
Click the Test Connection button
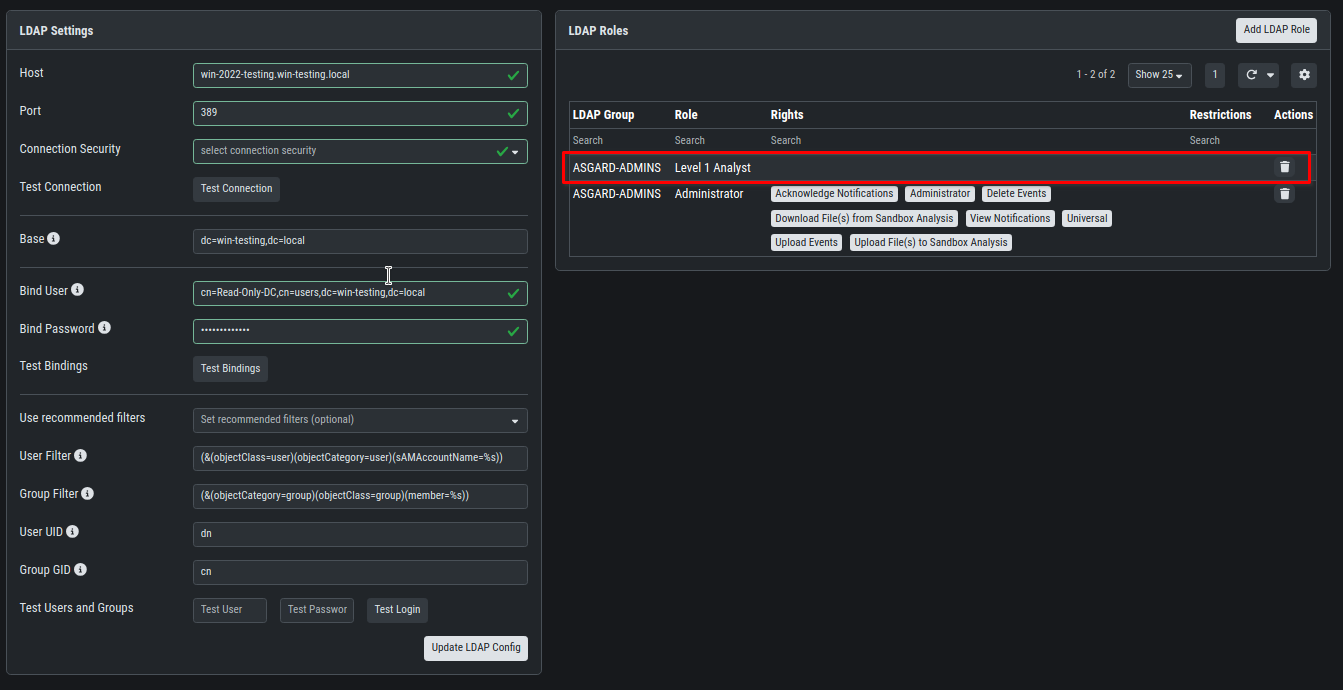click(x=236, y=189)
